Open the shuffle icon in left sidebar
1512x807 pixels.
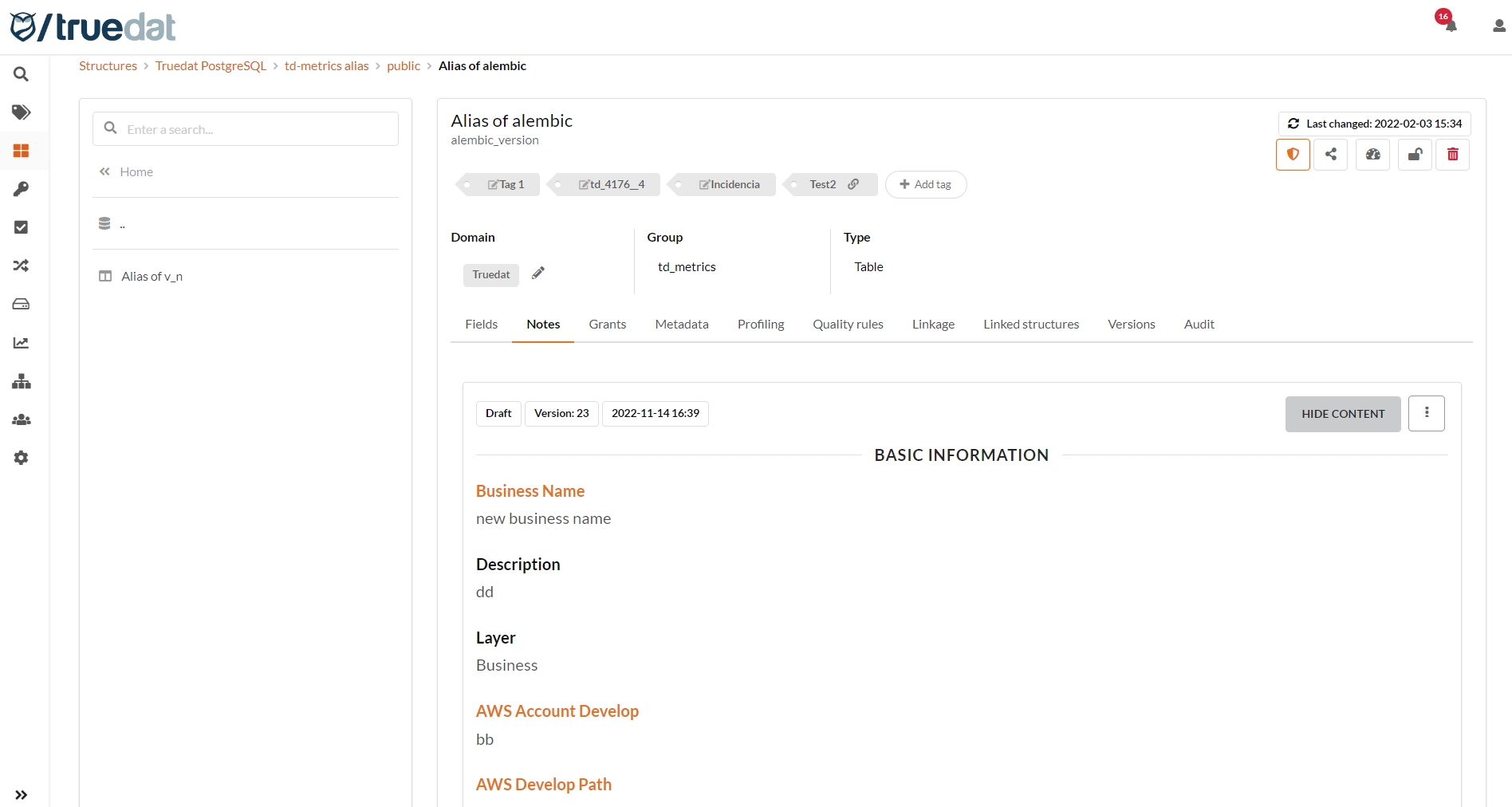pyautogui.click(x=22, y=266)
